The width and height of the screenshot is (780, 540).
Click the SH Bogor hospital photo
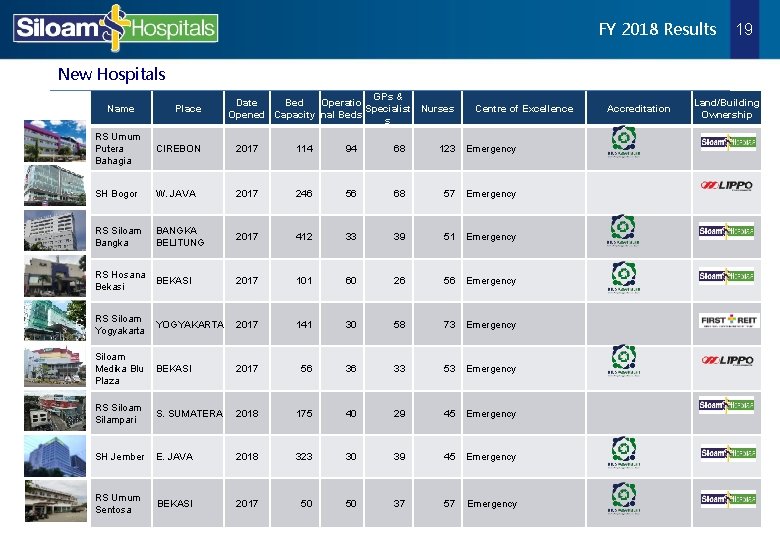pyautogui.click(x=55, y=185)
